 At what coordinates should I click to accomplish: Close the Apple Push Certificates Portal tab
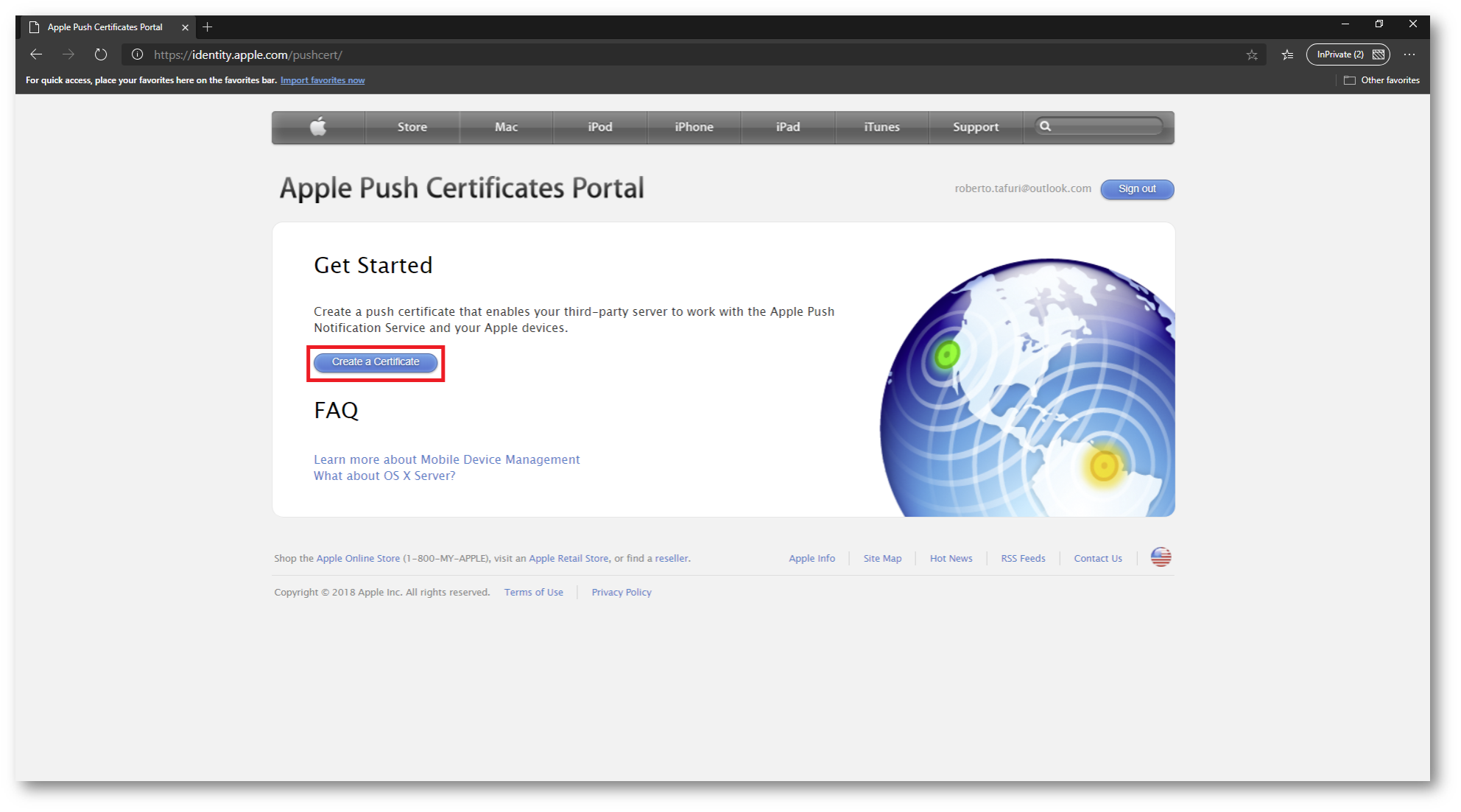coord(185,27)
